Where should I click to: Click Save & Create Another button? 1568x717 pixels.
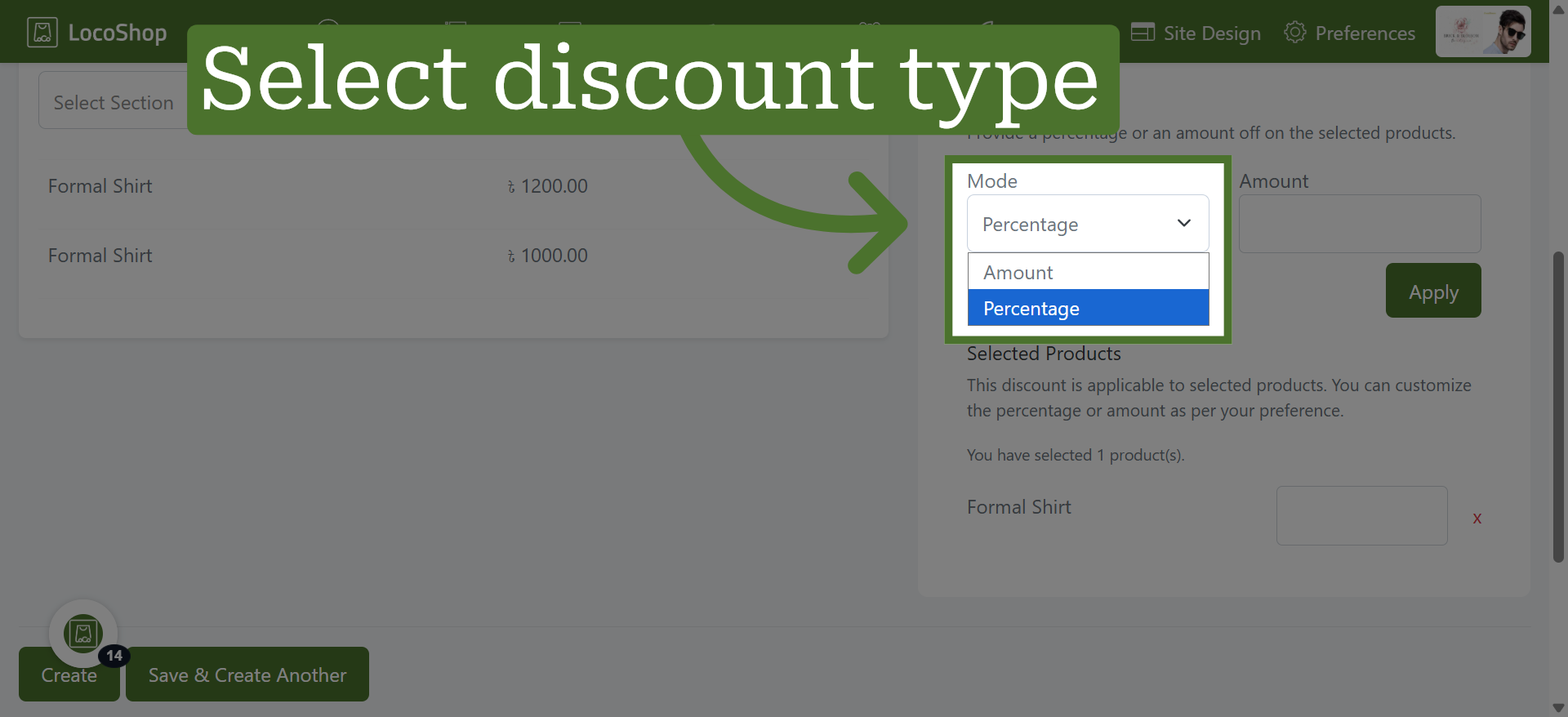pos(247,675)
